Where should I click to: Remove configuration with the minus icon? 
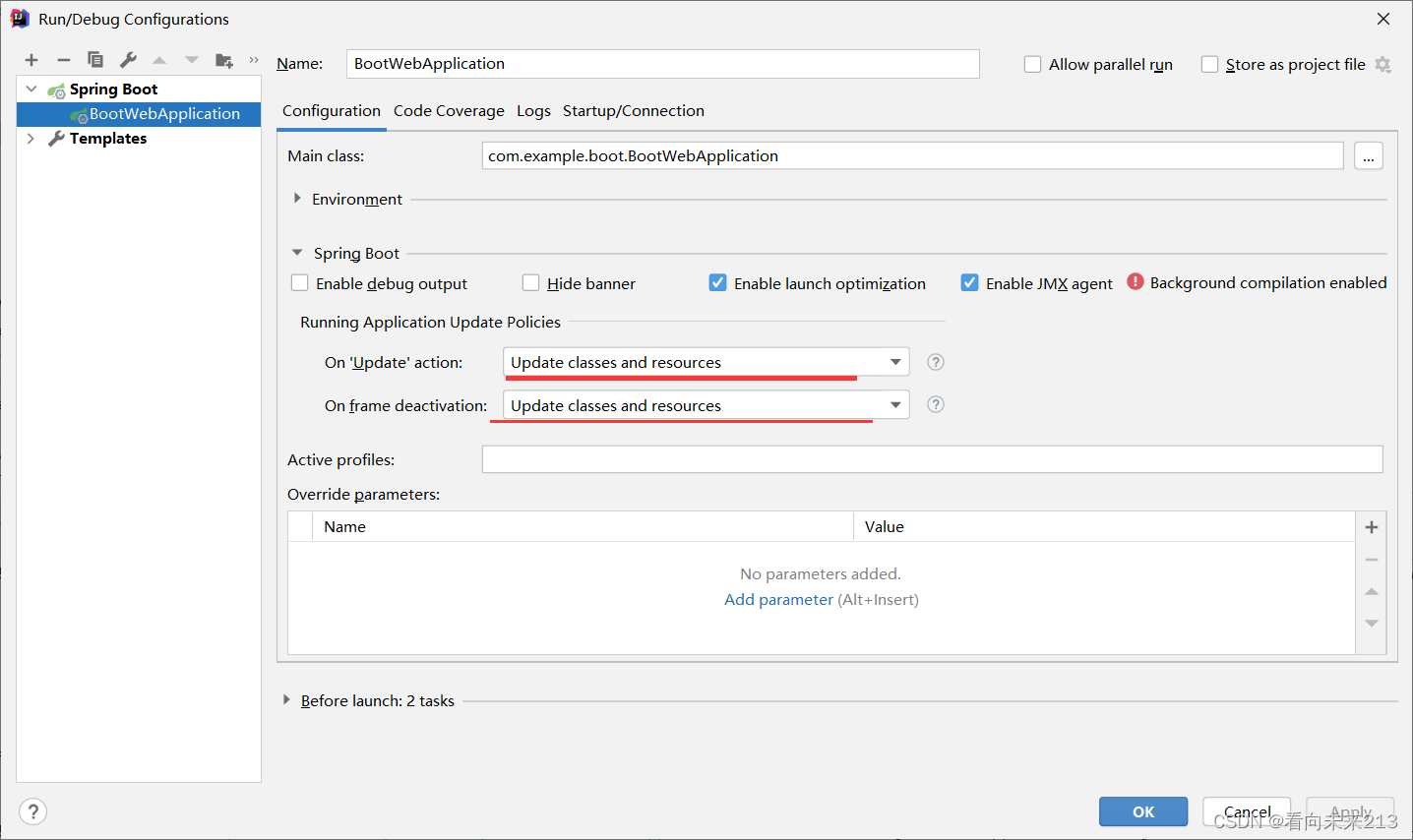pos(63,60)
